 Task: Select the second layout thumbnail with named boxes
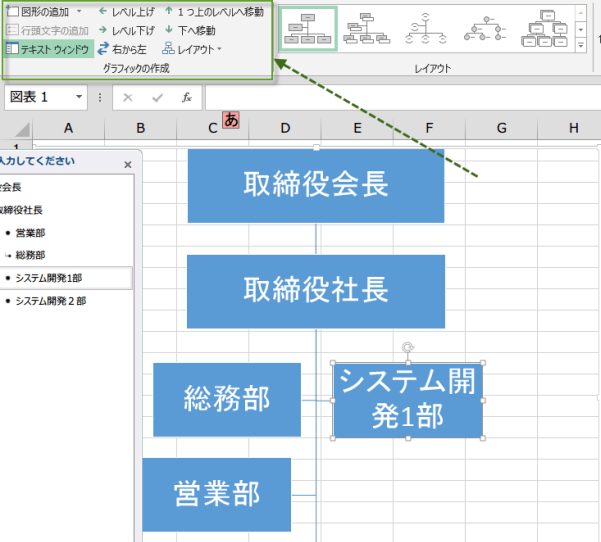pos(367,29)
